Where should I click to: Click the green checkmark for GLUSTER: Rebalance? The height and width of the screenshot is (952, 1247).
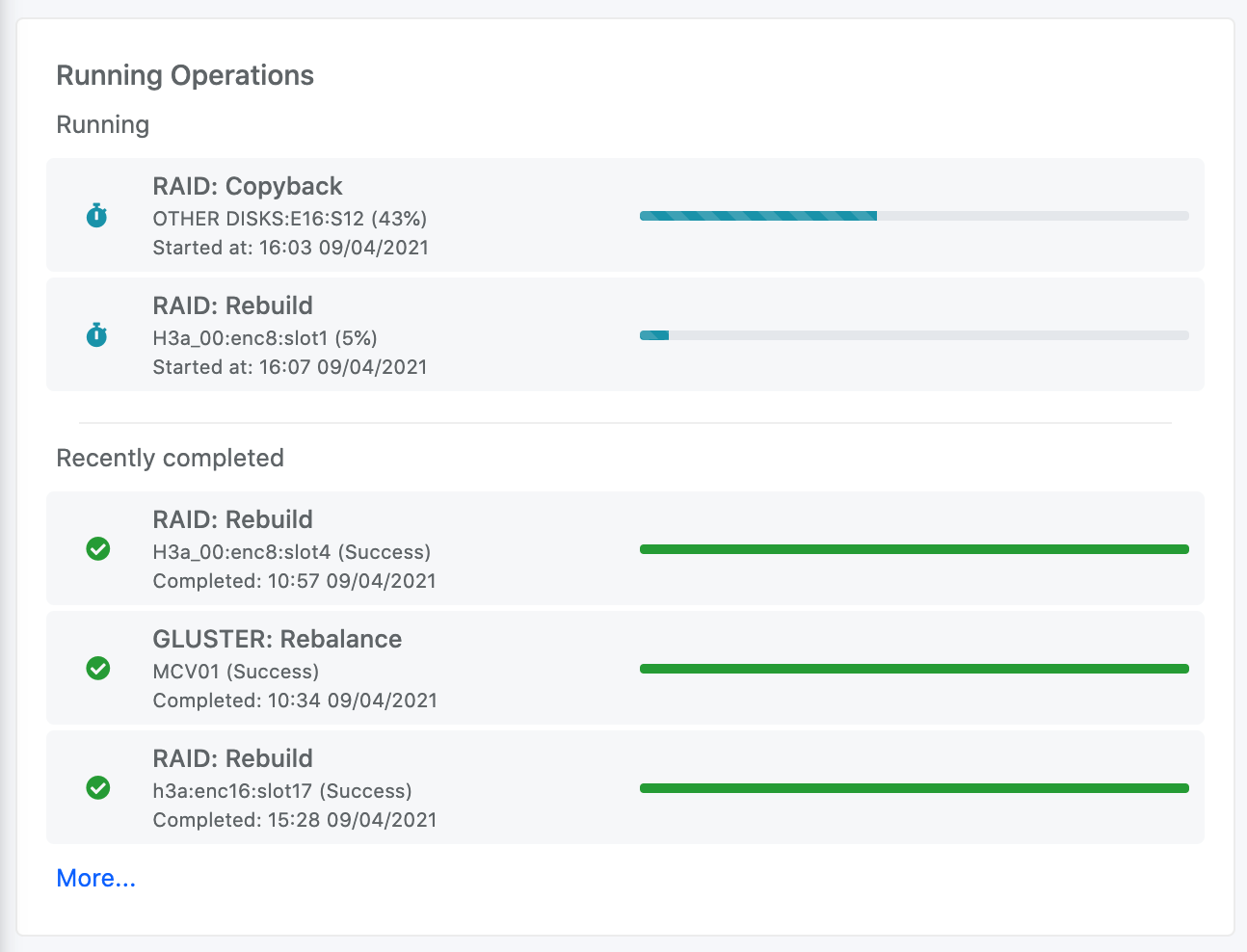pos(98,669)
